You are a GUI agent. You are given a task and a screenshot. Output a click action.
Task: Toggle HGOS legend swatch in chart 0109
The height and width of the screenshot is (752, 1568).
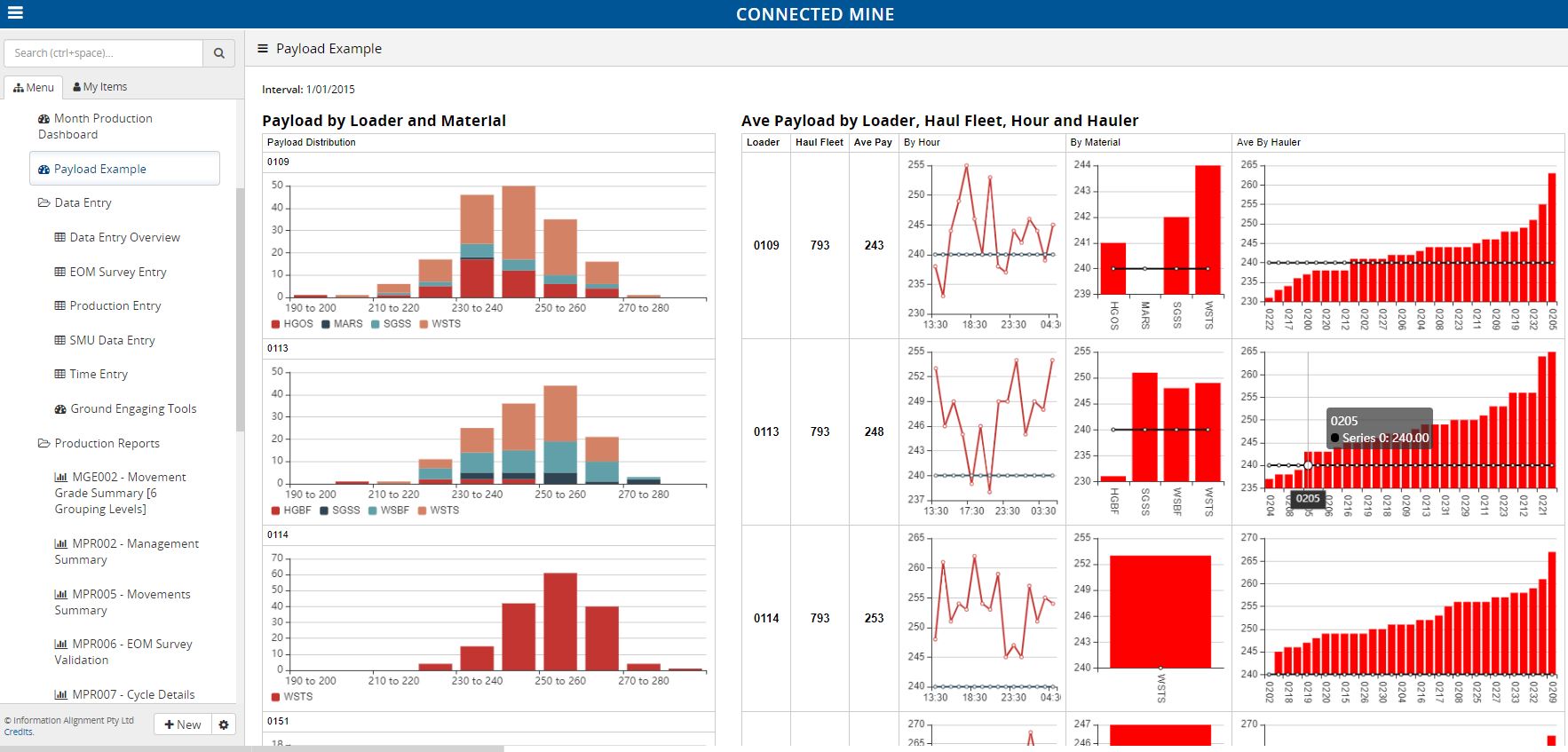point(275,324)
